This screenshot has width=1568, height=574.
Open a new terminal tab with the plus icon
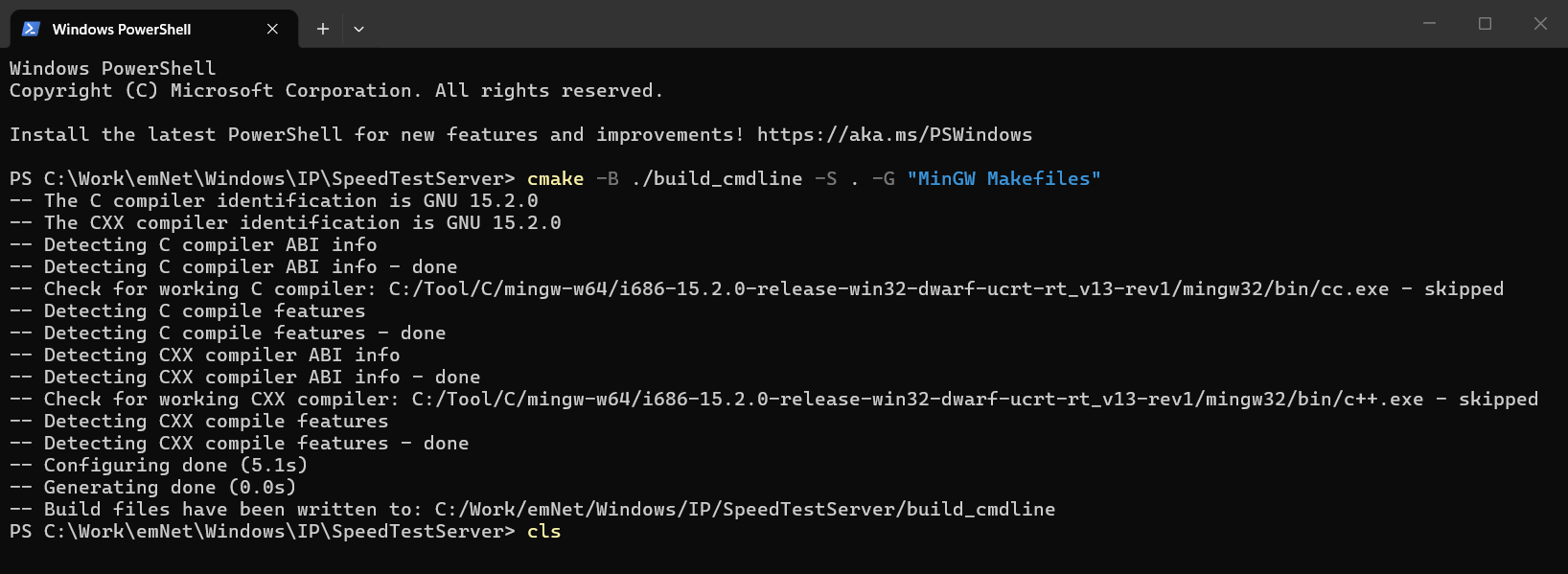point(322,29)
